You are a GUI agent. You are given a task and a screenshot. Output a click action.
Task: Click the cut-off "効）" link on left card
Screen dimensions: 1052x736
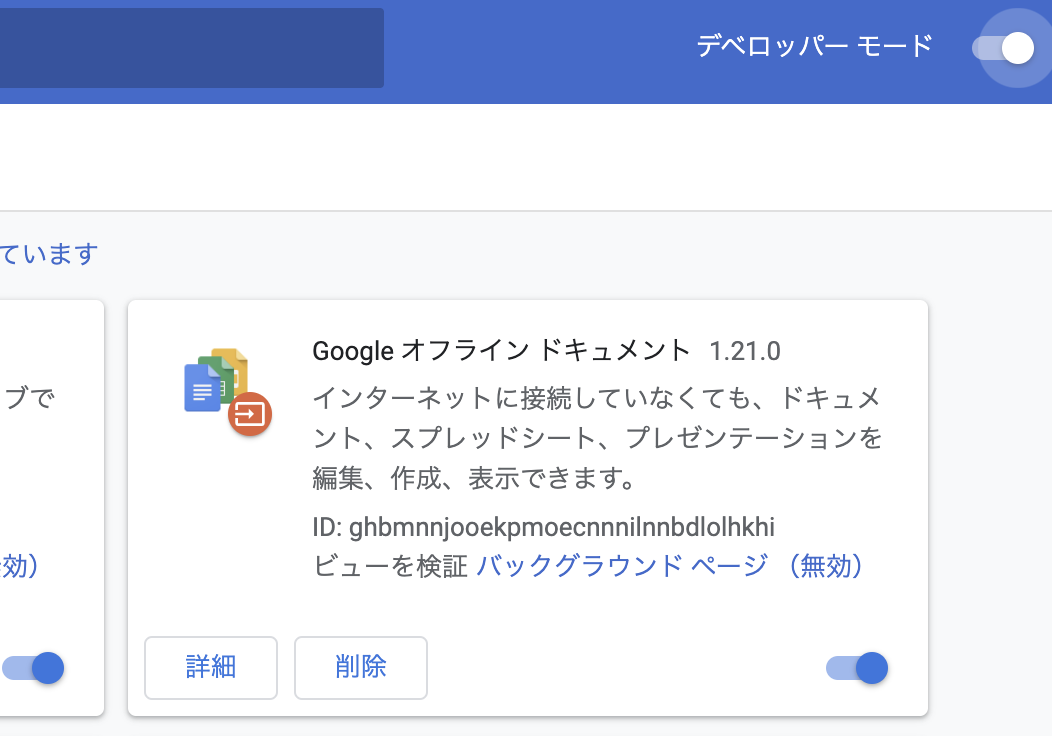click(20, 566)
